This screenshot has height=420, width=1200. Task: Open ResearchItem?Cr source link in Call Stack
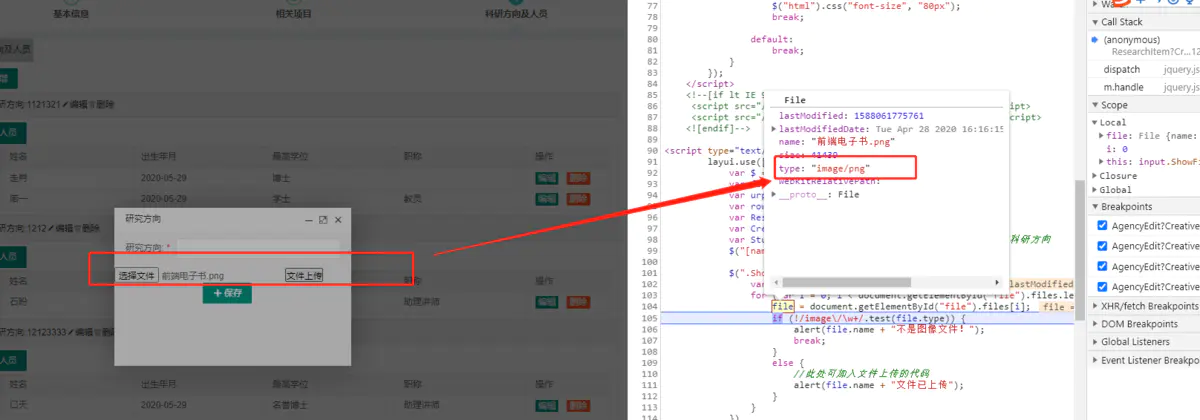pyautogui.click(x=1155, y=51)
